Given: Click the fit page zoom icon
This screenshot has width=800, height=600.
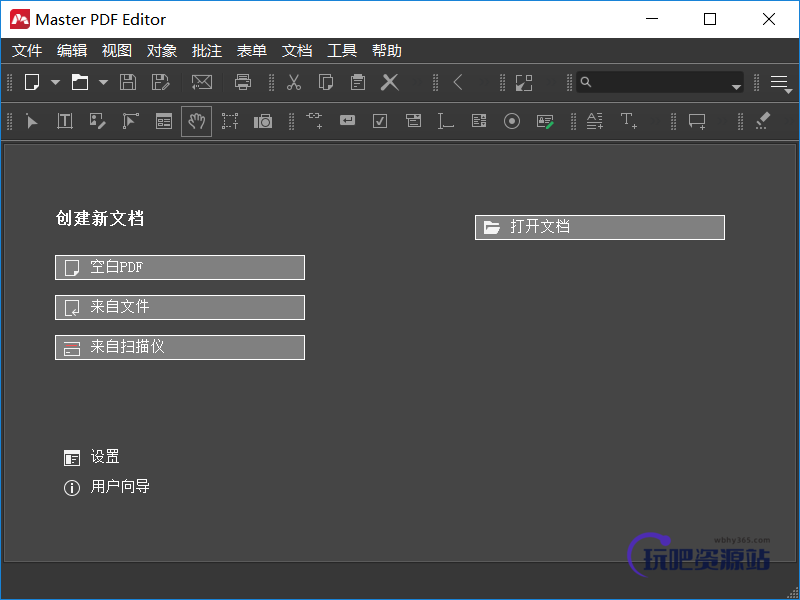Looking at the screenshot, I should click(524, 82).
